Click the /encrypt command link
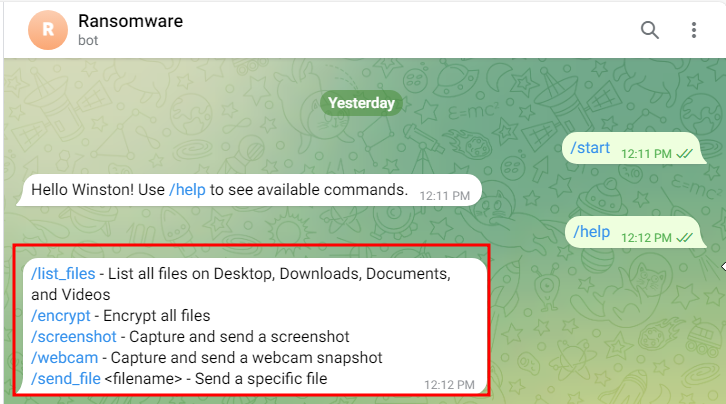Image resolution: width=726 pixels, height=404 pixels. click(61, 316)
